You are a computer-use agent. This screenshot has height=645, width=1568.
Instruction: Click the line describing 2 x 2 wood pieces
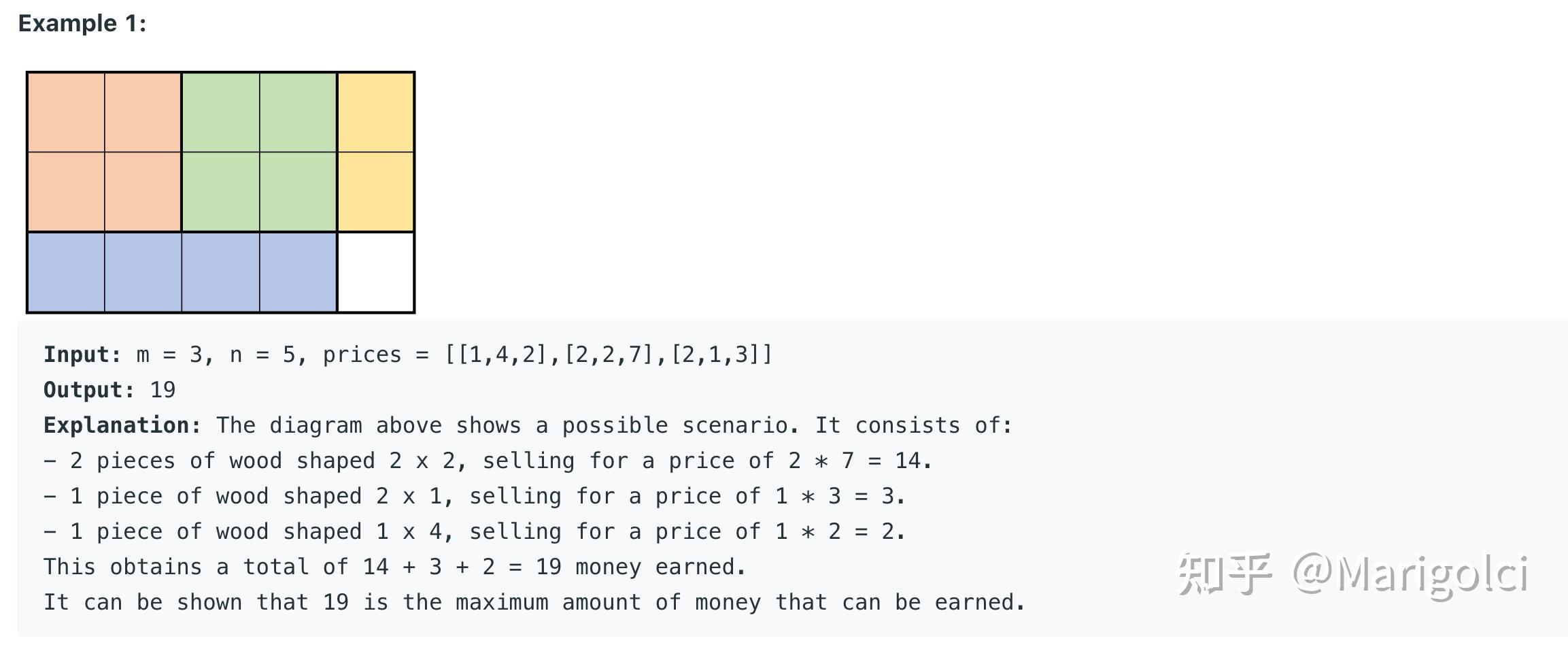(x=487, y=461)
